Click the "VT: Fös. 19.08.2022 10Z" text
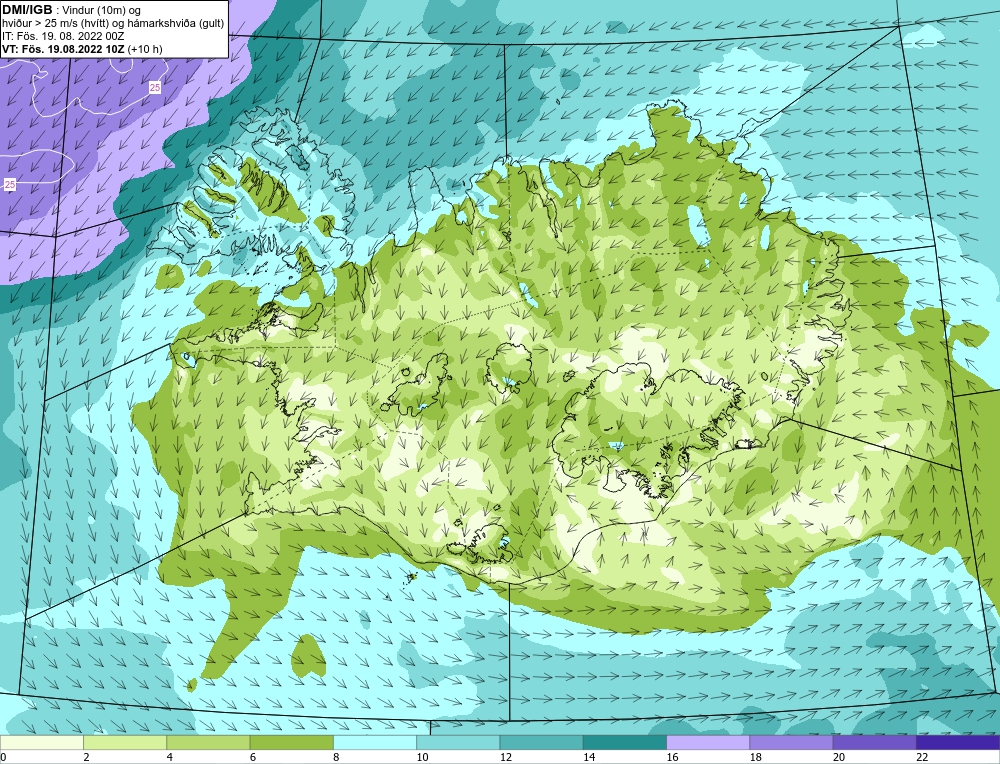Screen dimensions: 1000x764 (x=63, y=48)
